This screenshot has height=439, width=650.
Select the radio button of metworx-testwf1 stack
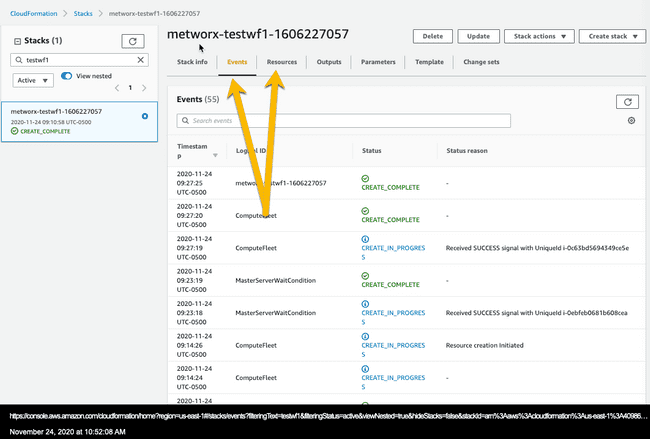pyautogui.click(x=145, y=116)
